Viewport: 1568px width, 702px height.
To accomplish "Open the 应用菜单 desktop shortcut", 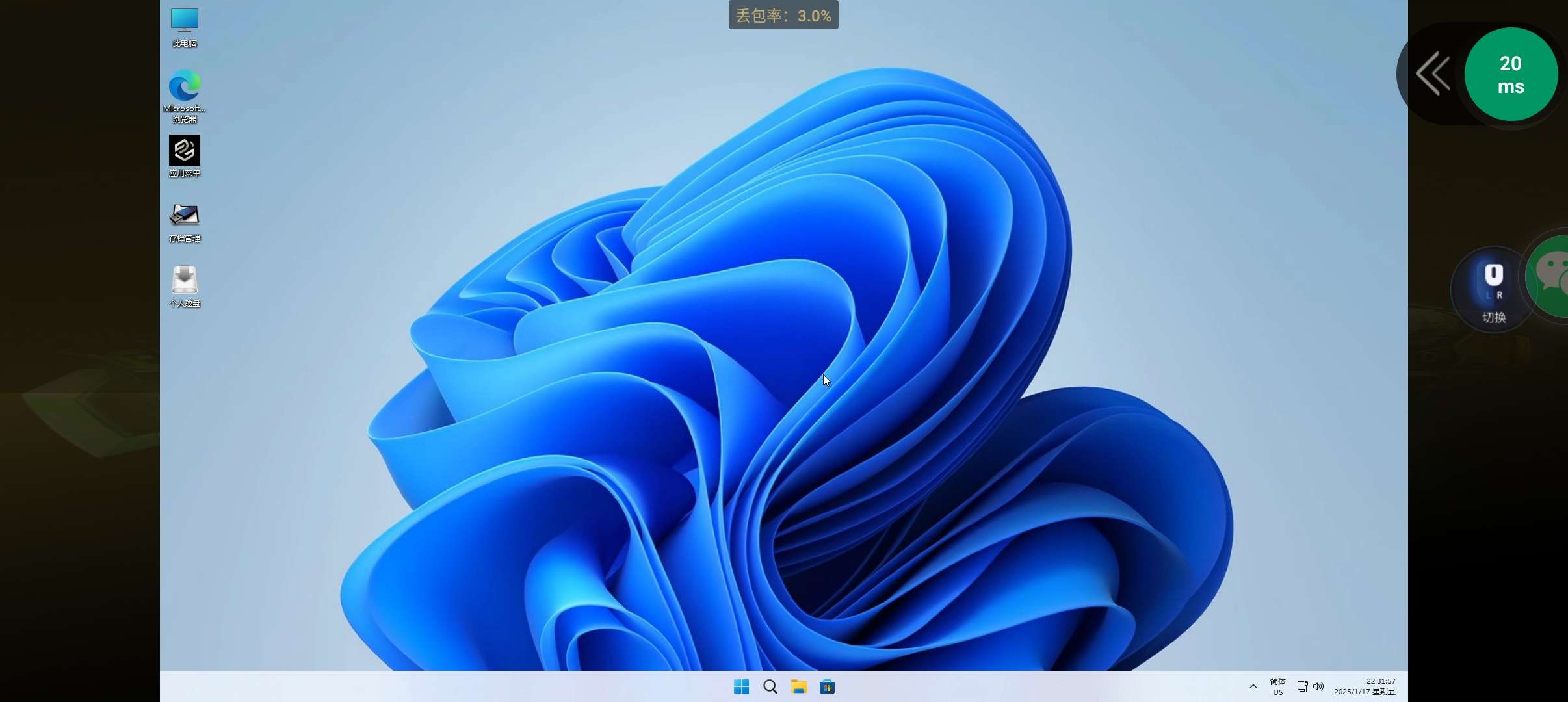I will tap(185, 156).
